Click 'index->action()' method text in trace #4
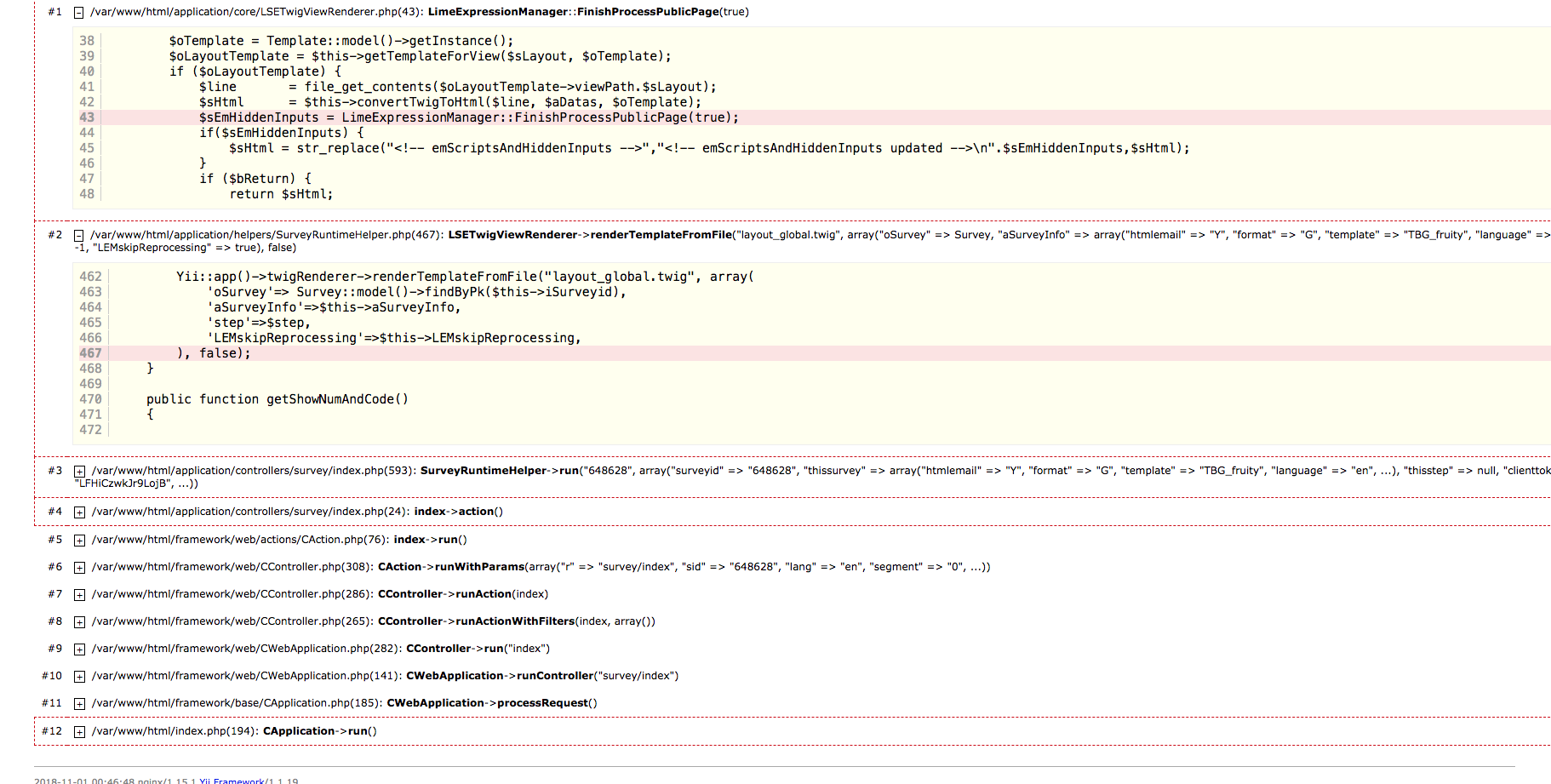Screen dimensions: 1551x784 click(x=459, y=512)
